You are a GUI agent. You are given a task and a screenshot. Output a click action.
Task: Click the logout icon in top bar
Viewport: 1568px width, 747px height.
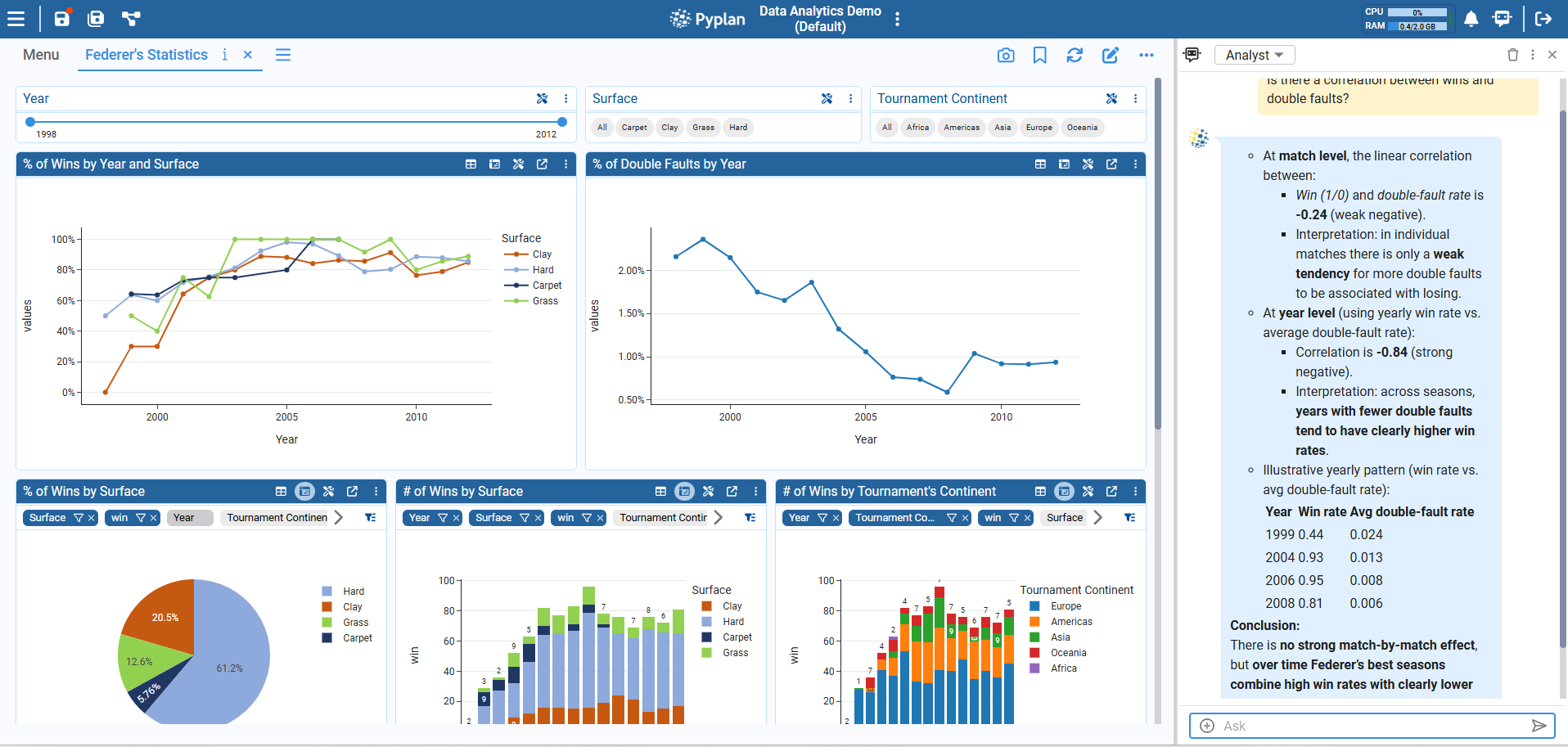(x=1543, y=19)
